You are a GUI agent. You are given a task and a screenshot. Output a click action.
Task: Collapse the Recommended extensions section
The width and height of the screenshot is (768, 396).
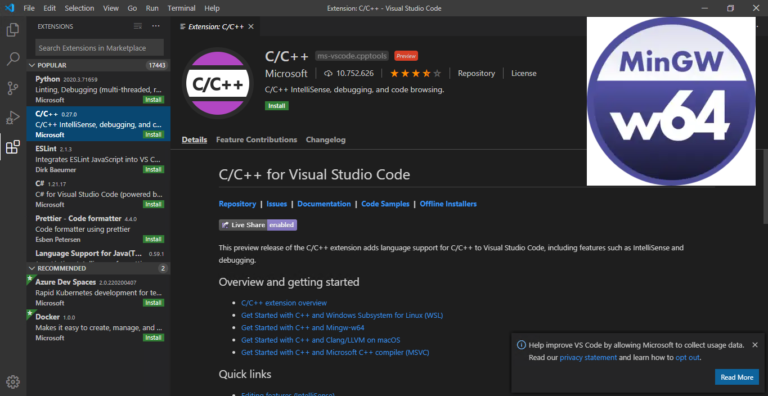[98, 269]
